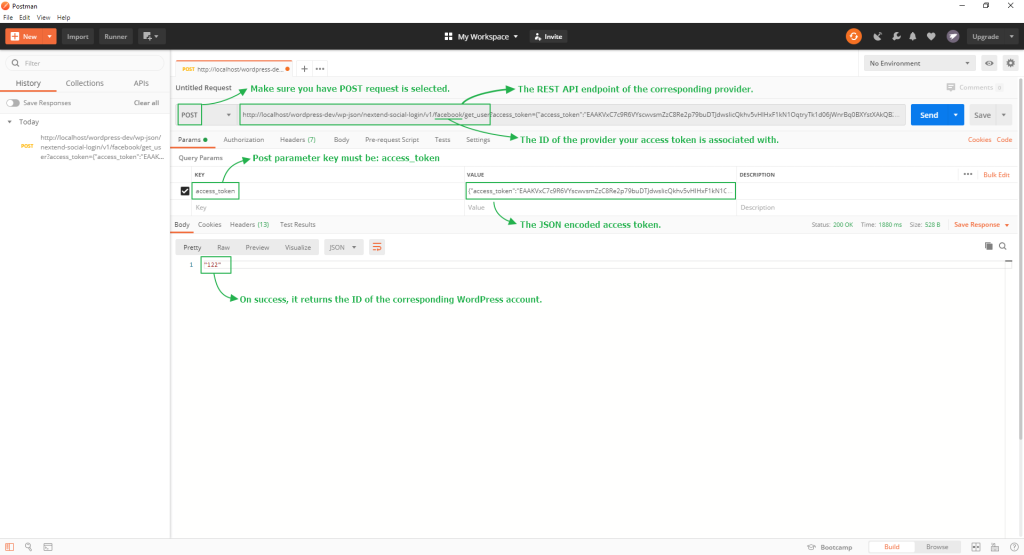
Task: Open the View menu
Action: tap(43, 18)
